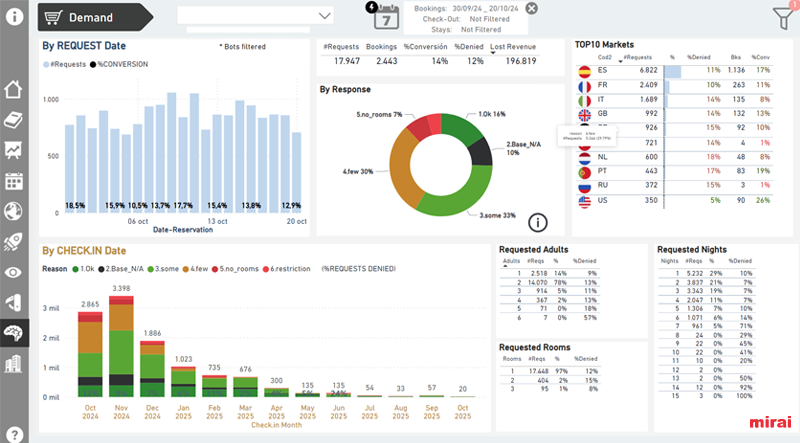Toggle %CONVERSION legend item

click(x=119, y=64)
